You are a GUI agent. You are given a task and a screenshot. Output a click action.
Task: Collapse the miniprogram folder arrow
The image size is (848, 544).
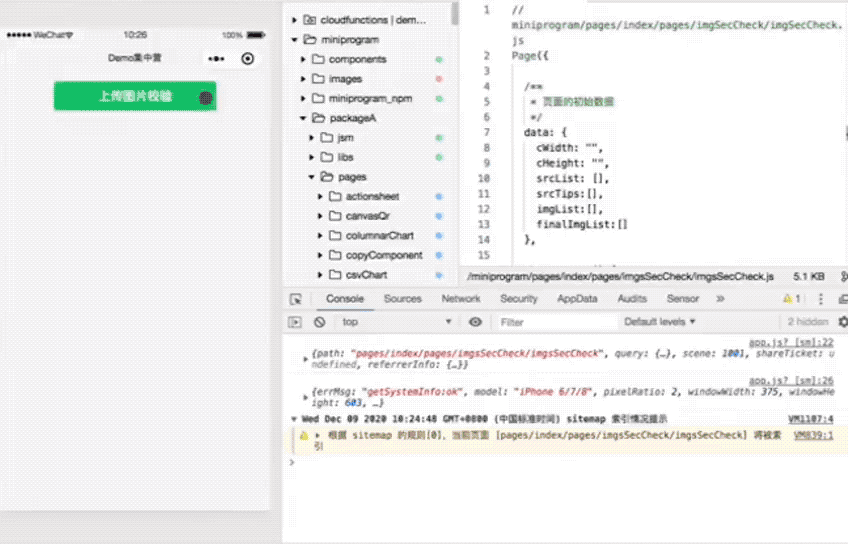click(x=294, y=39)
